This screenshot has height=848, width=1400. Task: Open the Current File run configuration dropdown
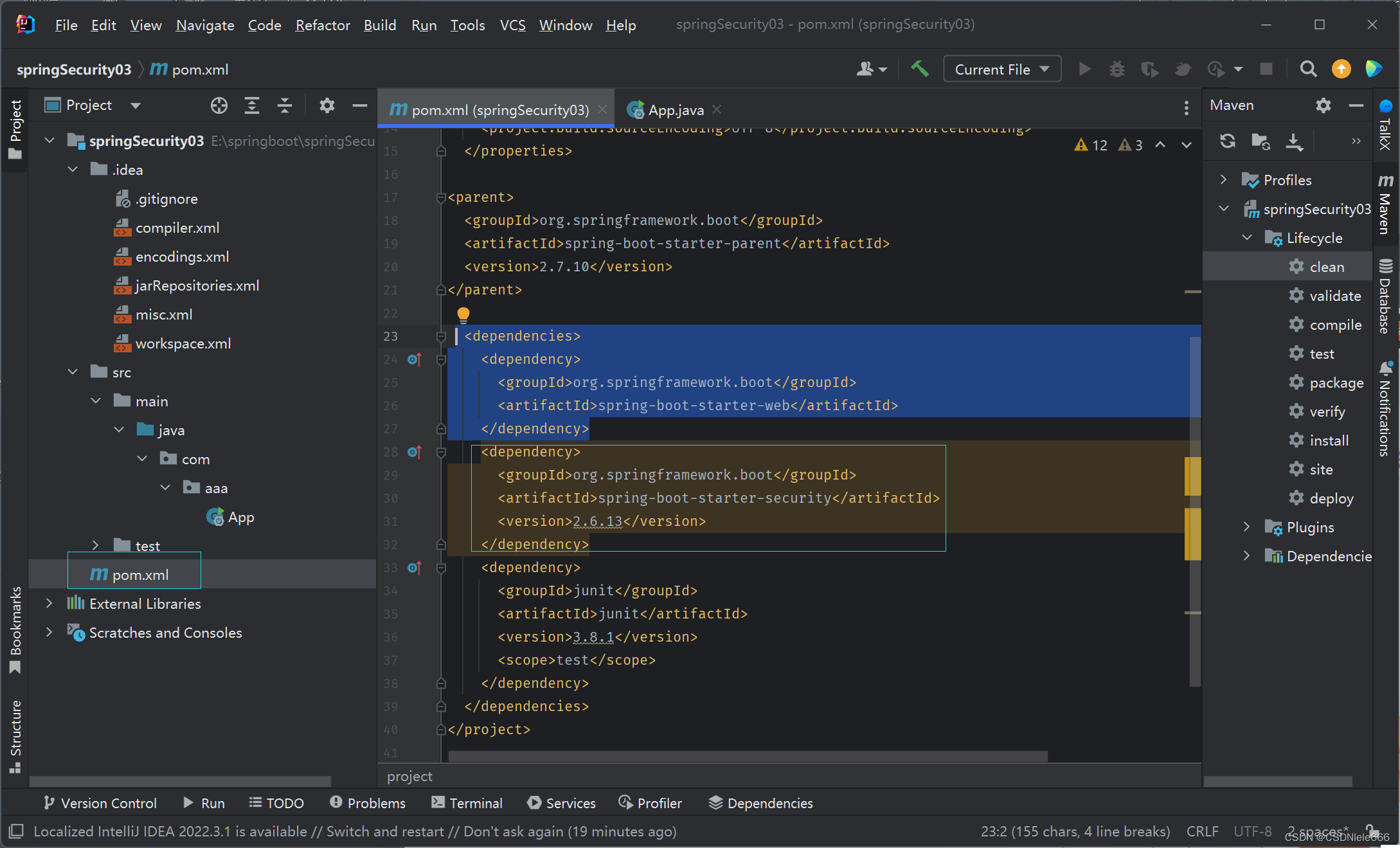pos(1001,69)
